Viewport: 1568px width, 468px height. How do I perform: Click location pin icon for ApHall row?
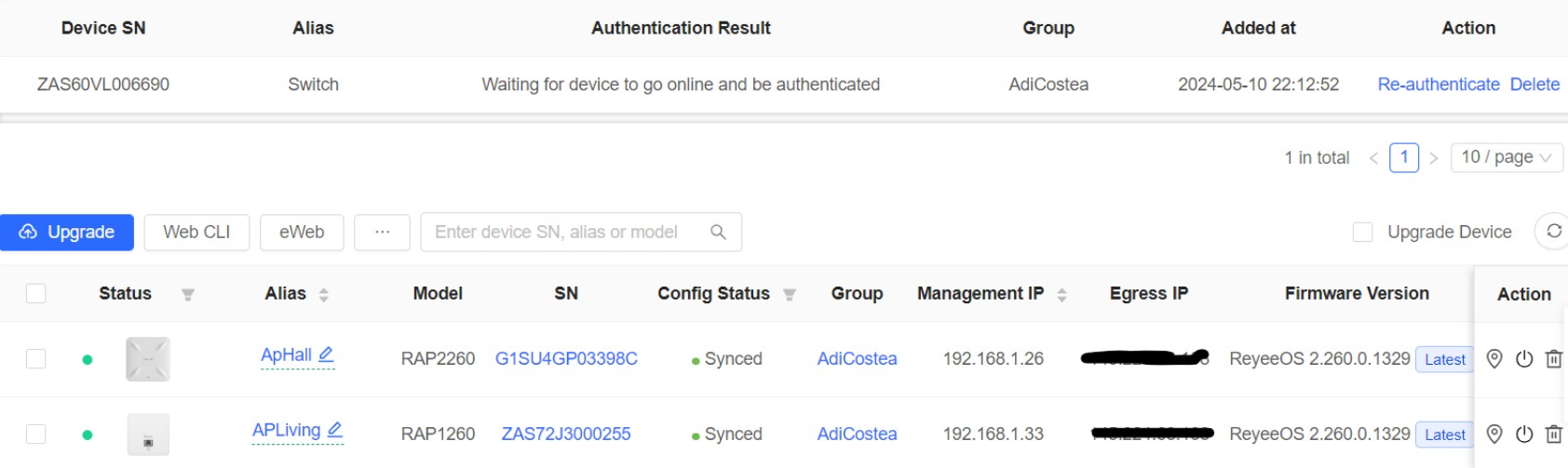tap(1494, 359)
